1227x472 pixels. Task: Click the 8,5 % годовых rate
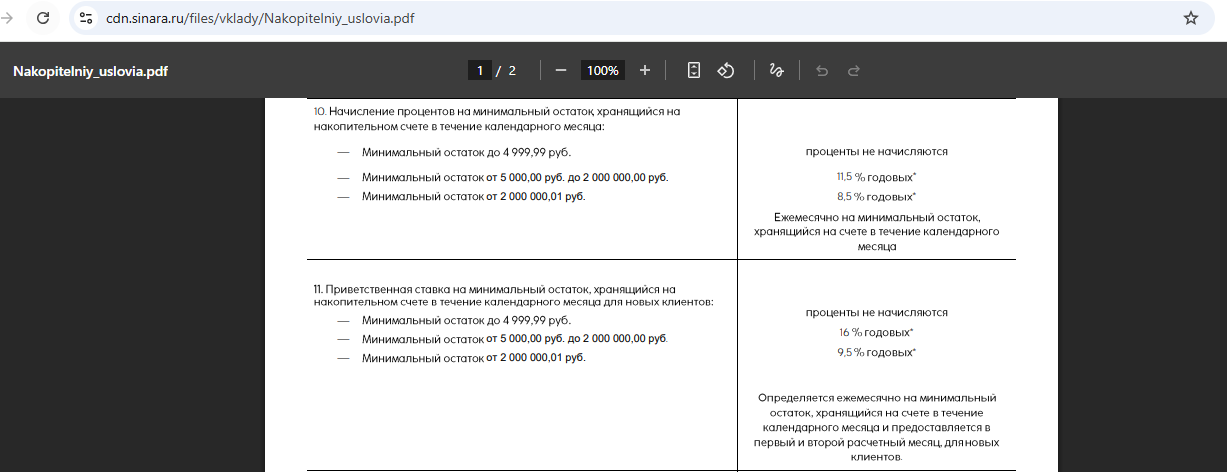pyautogui.click(x=876, y=196)
